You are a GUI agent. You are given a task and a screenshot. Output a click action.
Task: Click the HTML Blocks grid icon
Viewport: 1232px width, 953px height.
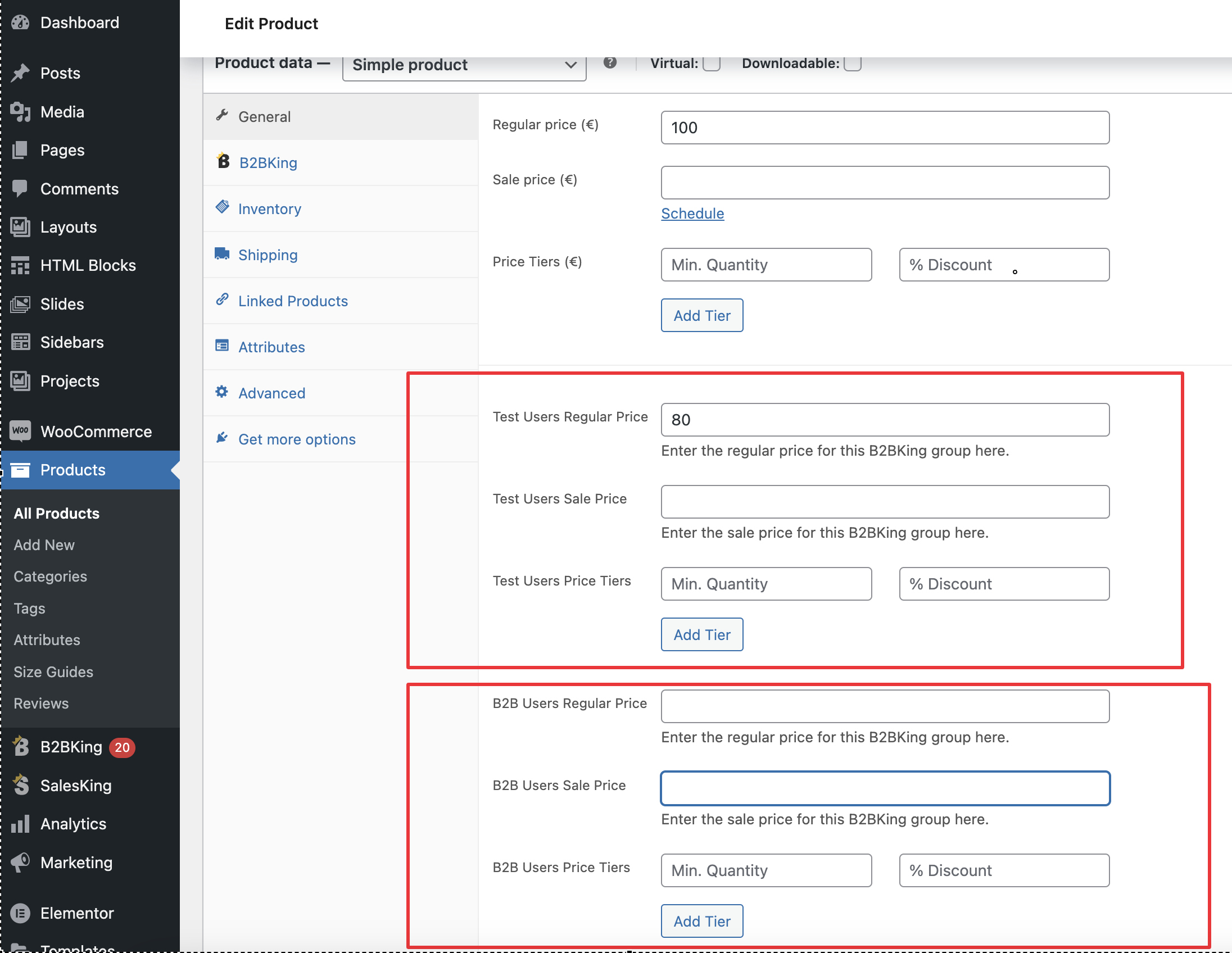(20, 266)
